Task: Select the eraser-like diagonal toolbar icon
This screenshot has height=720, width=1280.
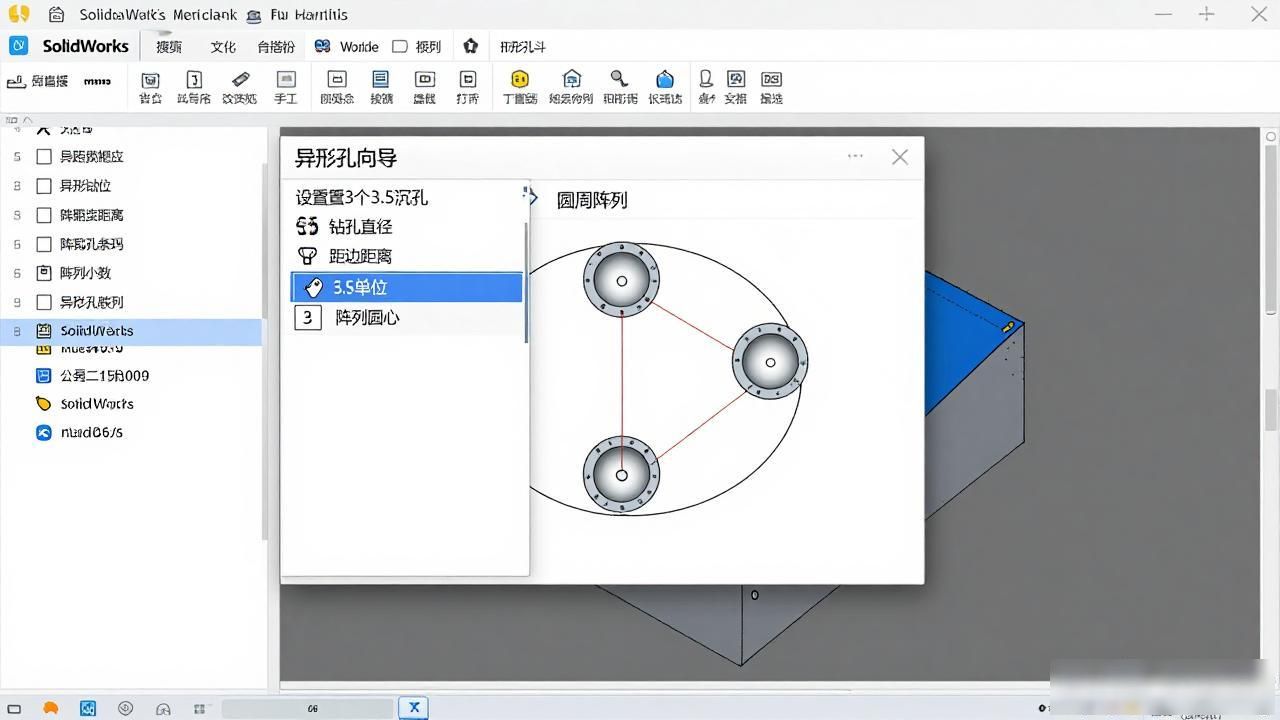Action: pos(240,79)
